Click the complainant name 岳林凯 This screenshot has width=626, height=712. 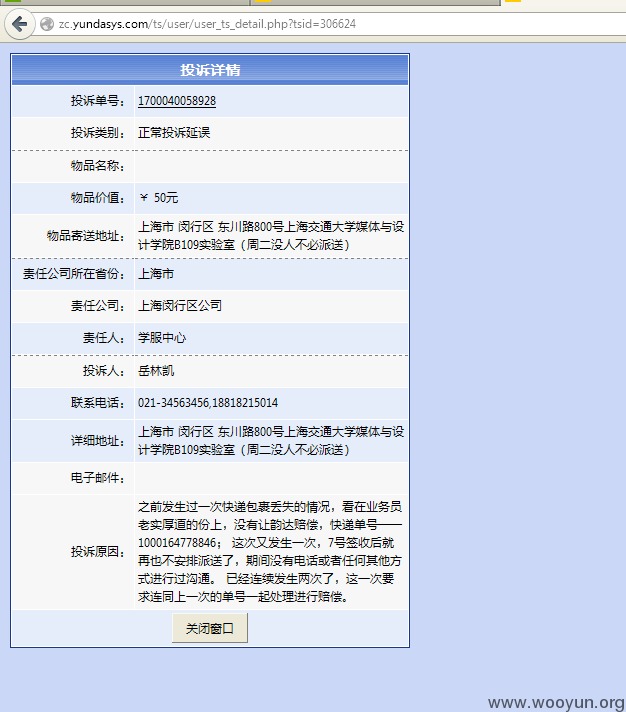pyautogui.click(x=156, y=371)
